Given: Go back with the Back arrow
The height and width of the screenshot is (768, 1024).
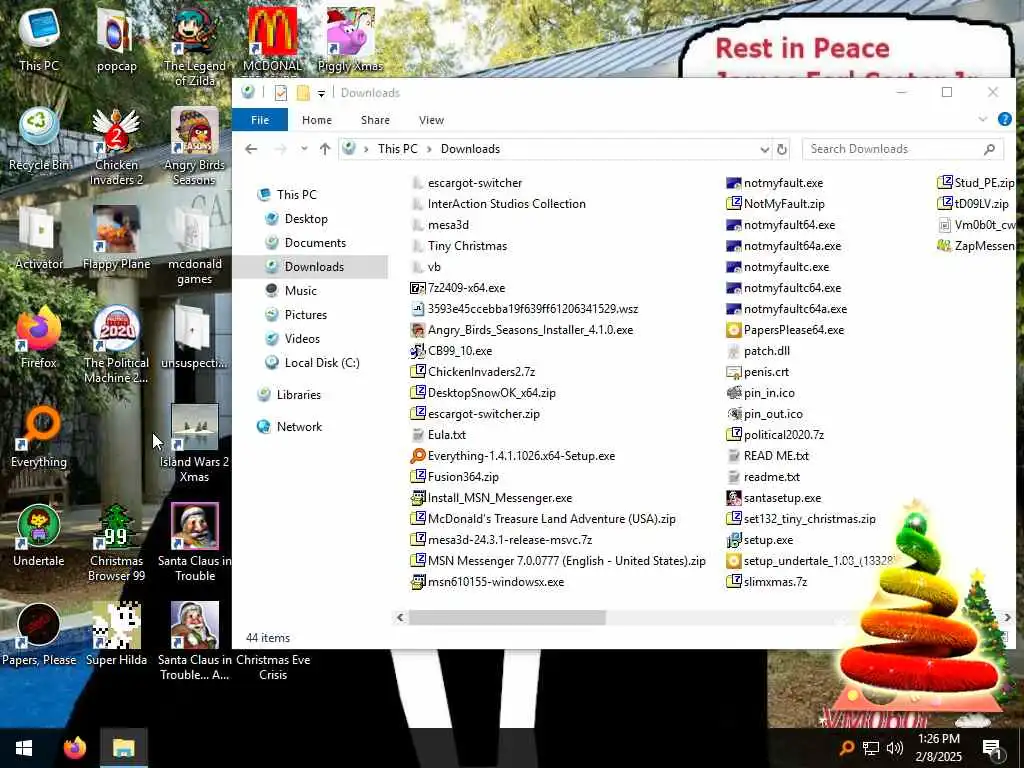Looking at the screenshot, I should [251, 149].
